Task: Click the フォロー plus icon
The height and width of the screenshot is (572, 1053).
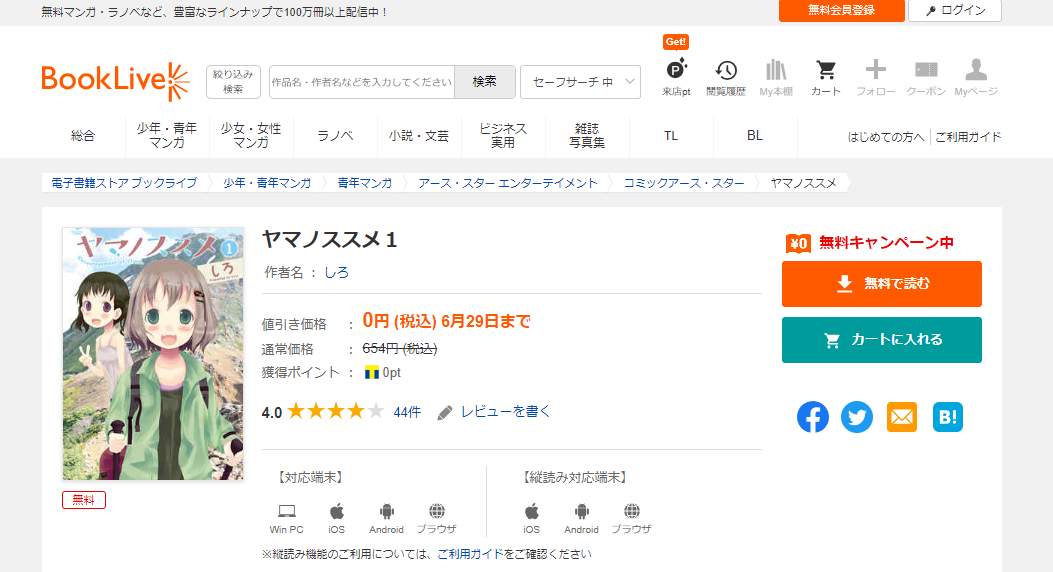Action: (x=876, y=71)
